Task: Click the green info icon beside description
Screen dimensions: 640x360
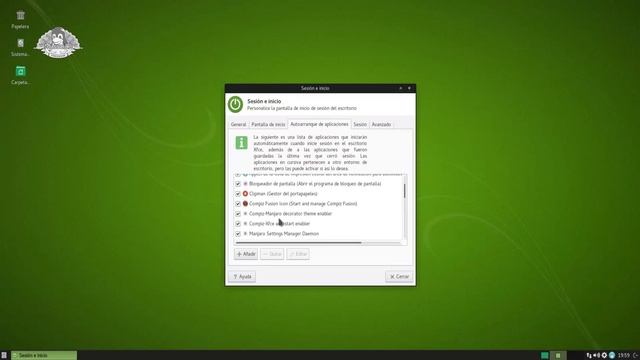Action: click(242, 143)
